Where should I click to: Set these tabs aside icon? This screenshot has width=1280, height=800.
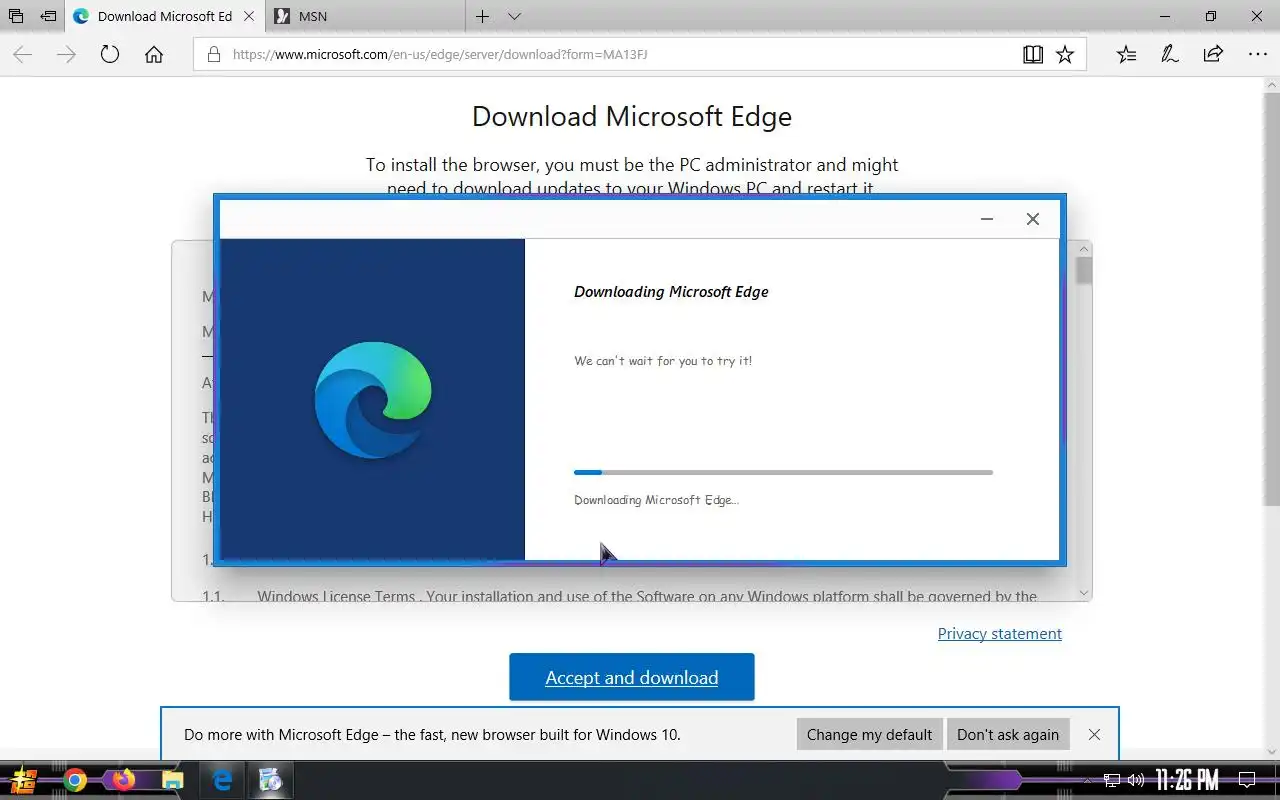coord(48,16)
